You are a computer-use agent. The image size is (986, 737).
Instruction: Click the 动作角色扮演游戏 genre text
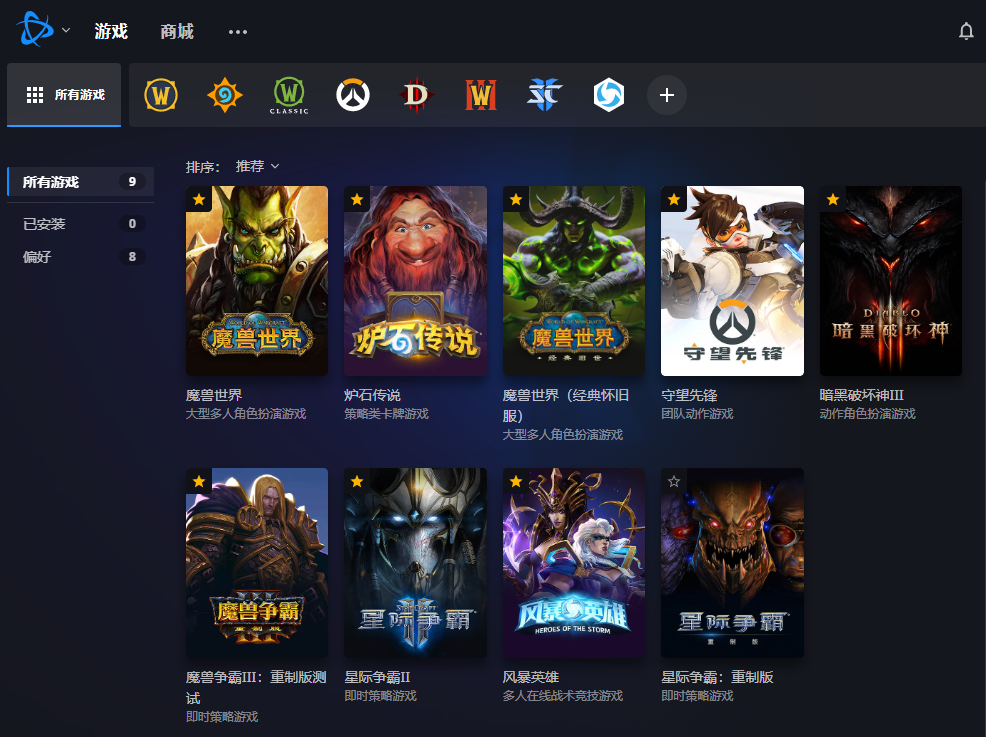868,414
